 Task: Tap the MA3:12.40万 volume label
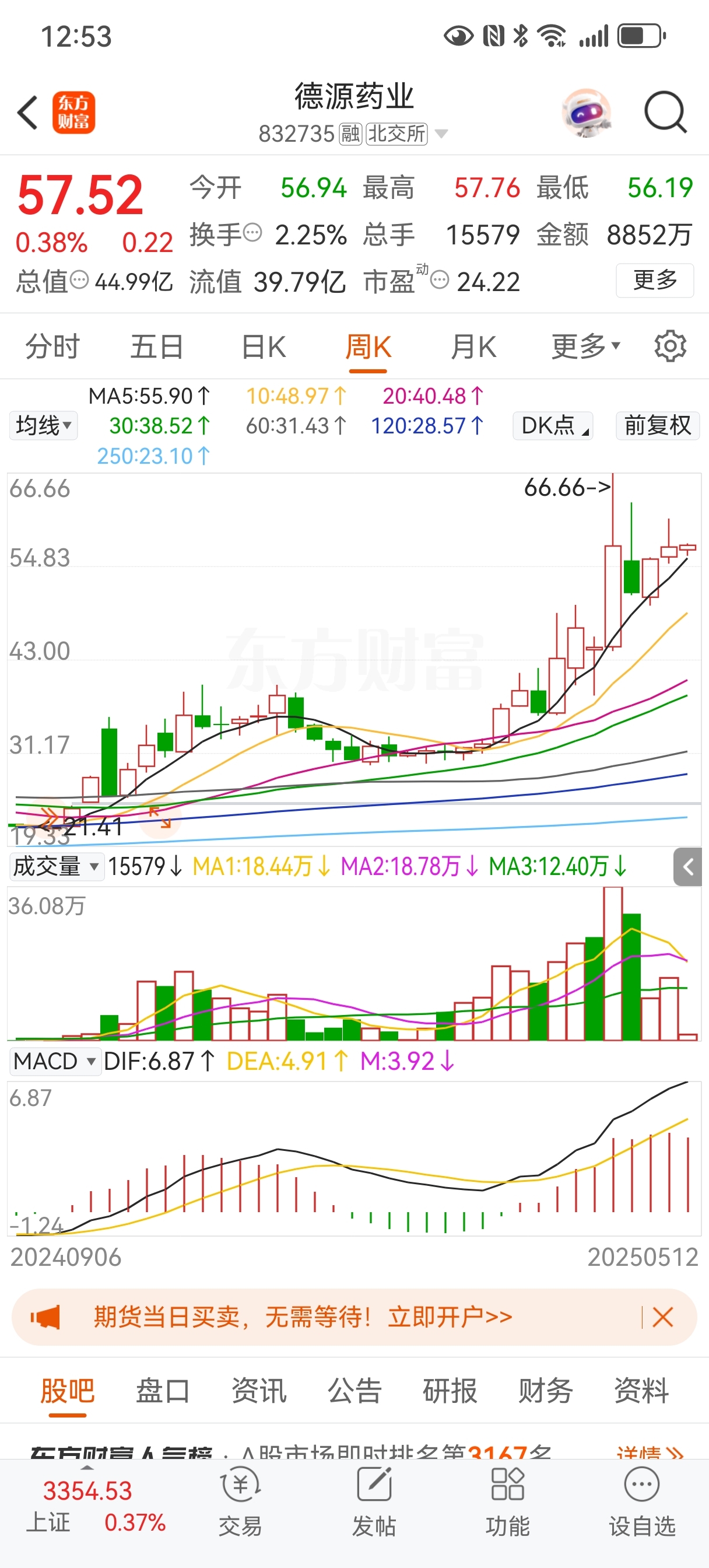[558, 866]
